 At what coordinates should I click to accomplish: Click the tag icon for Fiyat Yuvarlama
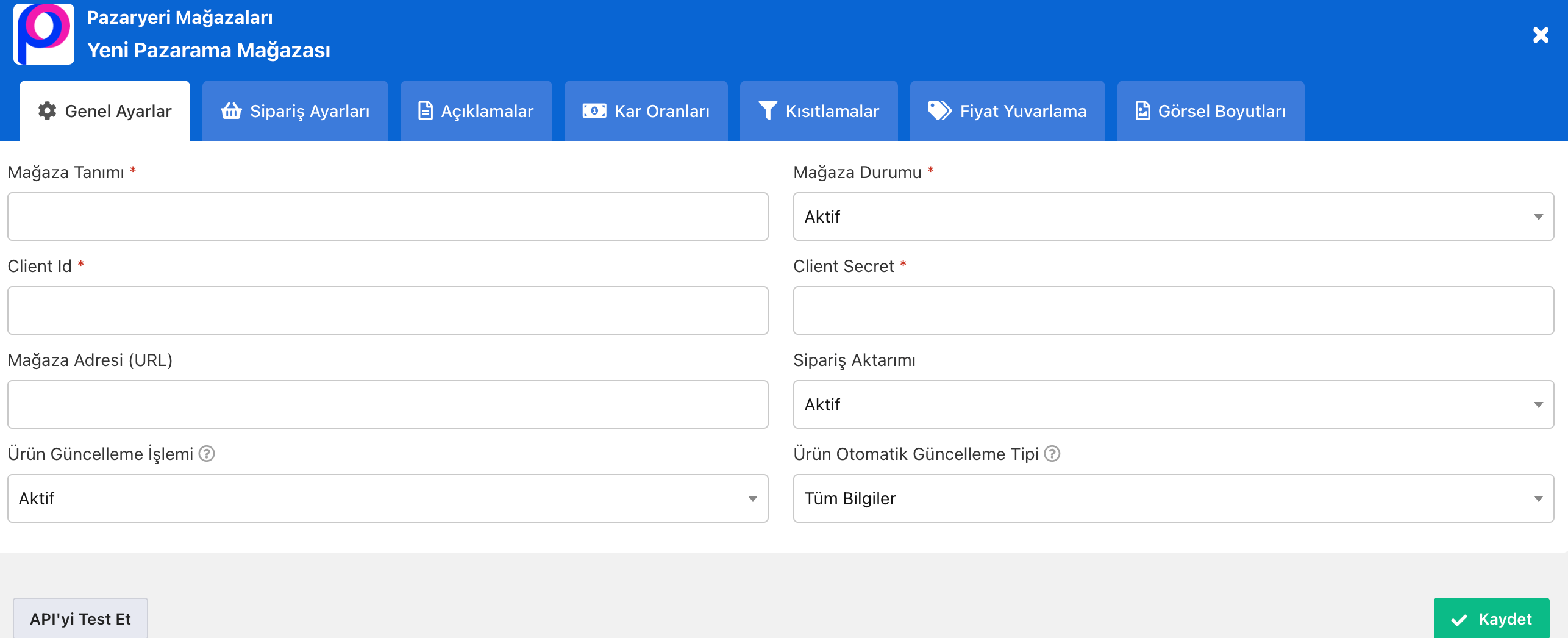(939, 111)
